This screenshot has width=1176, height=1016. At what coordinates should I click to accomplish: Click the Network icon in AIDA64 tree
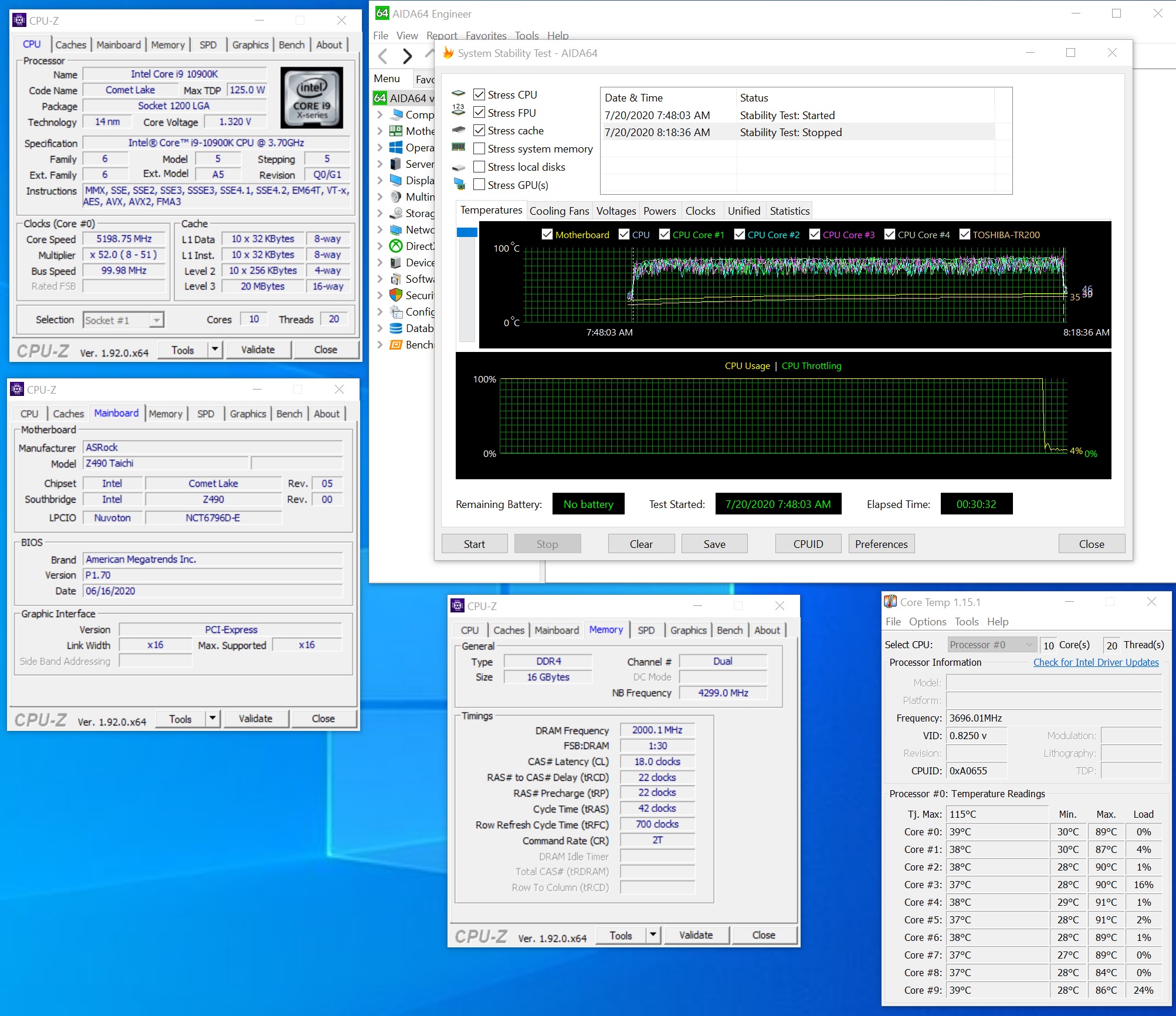(x=396, y=229)
